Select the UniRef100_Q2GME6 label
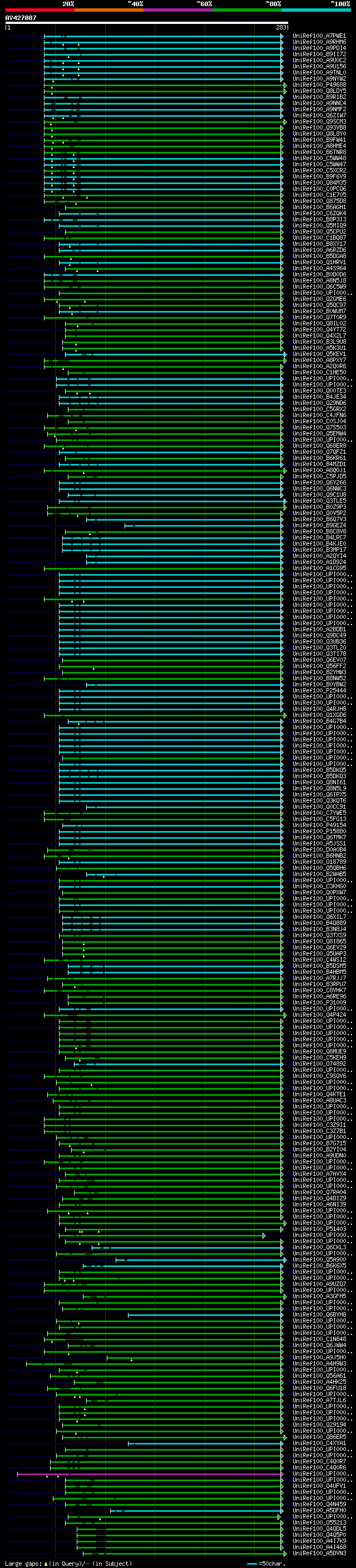This screenshot has width=356, height=1568. click(x=319, y=299)
